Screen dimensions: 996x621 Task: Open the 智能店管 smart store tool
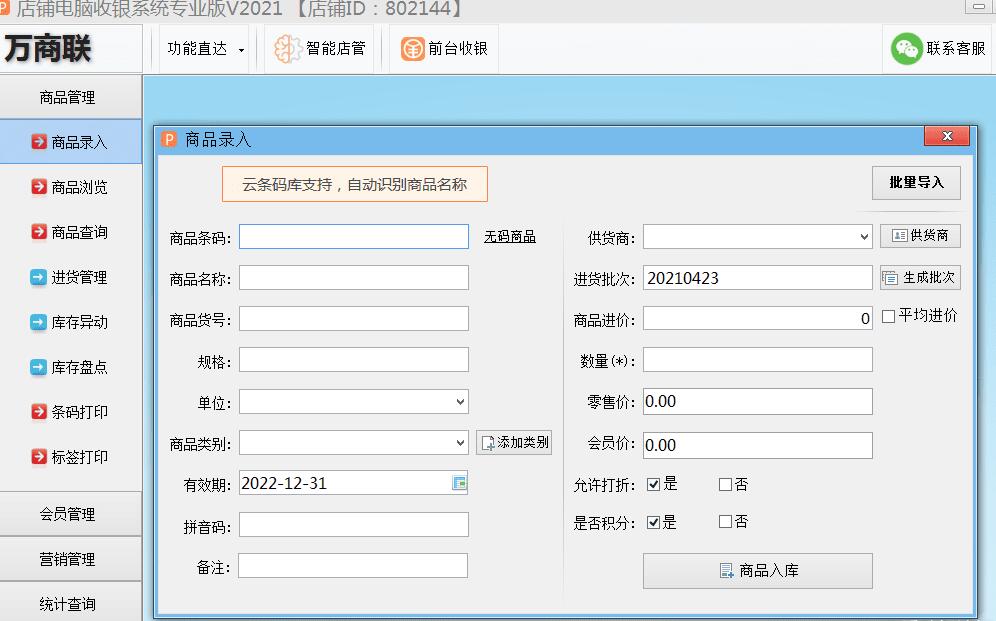point(320,47)
